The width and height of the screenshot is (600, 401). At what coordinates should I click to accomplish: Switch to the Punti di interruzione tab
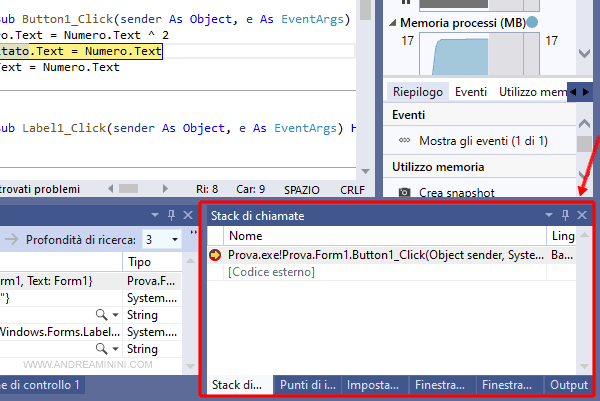307,385
